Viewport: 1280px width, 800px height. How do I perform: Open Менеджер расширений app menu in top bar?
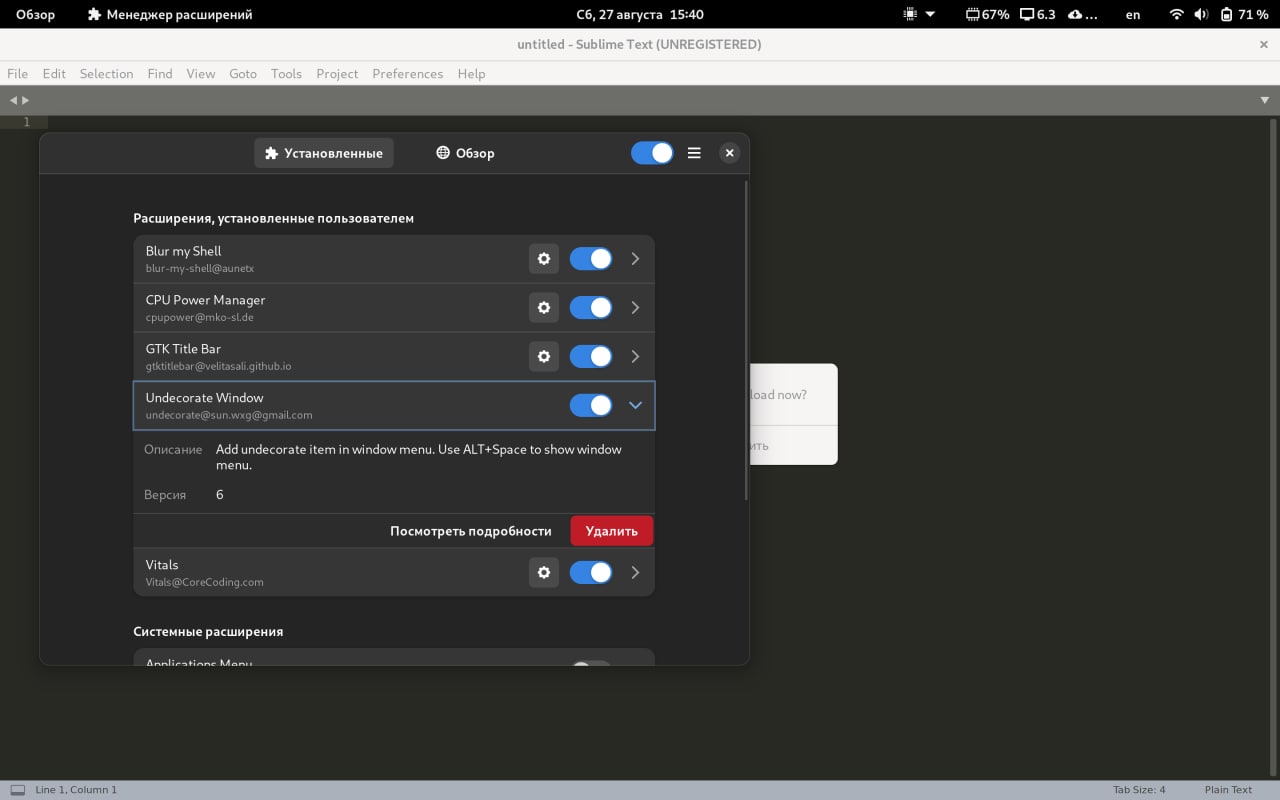click(170, 15)
